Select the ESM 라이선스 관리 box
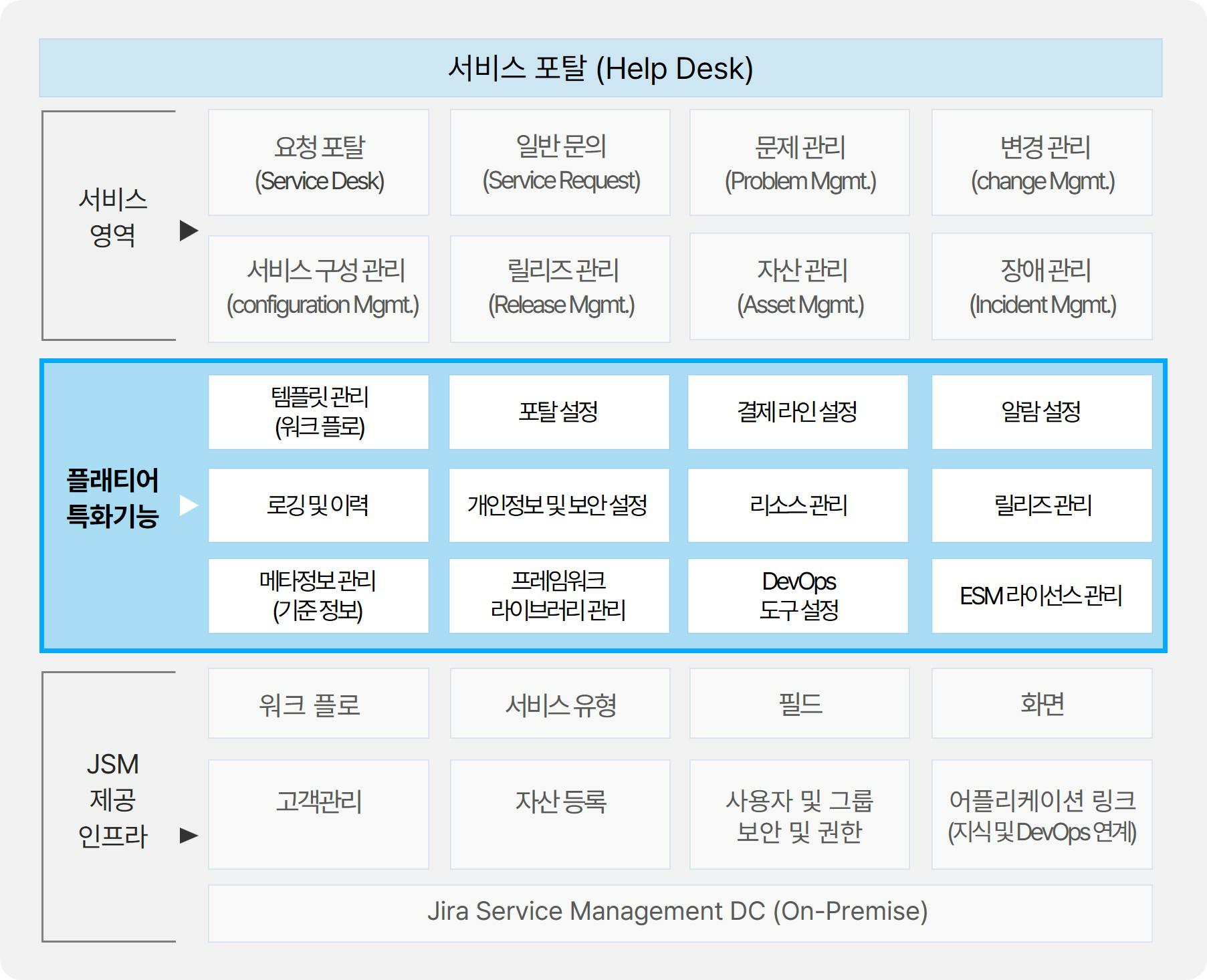 [1042, 596]
